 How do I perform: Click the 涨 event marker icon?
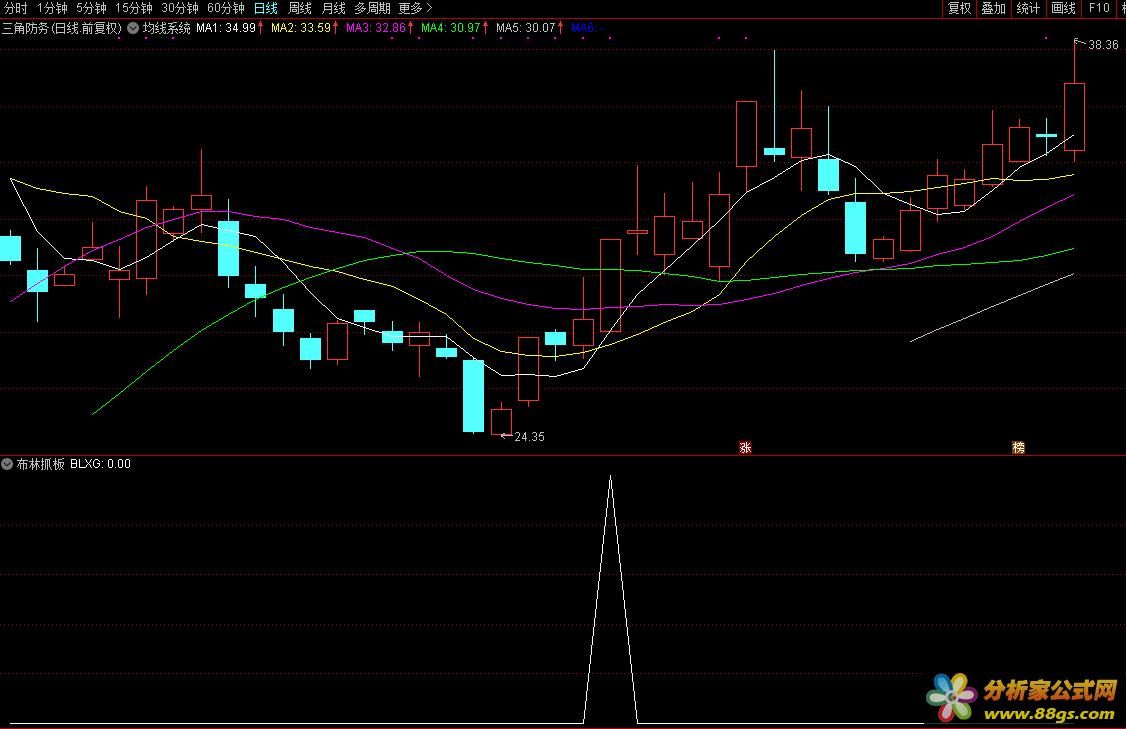pyautogui.click(x=745, y=447)
